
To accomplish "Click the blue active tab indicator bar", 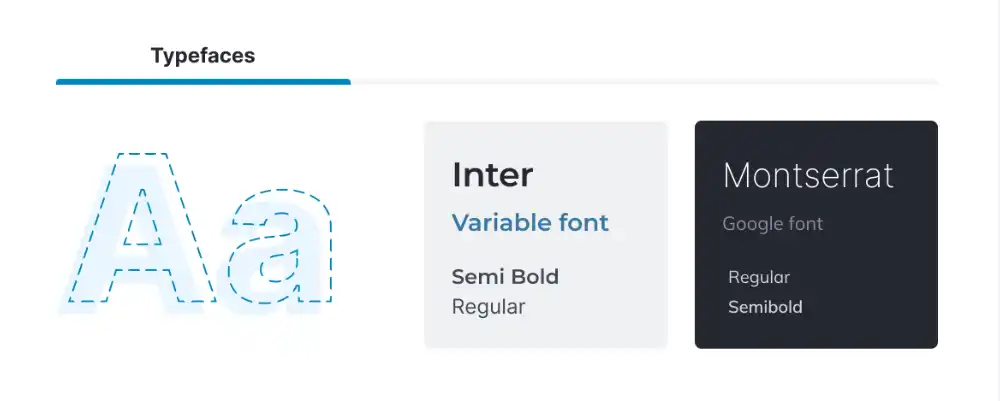I will pyautogui.click(x=203, y=81).
